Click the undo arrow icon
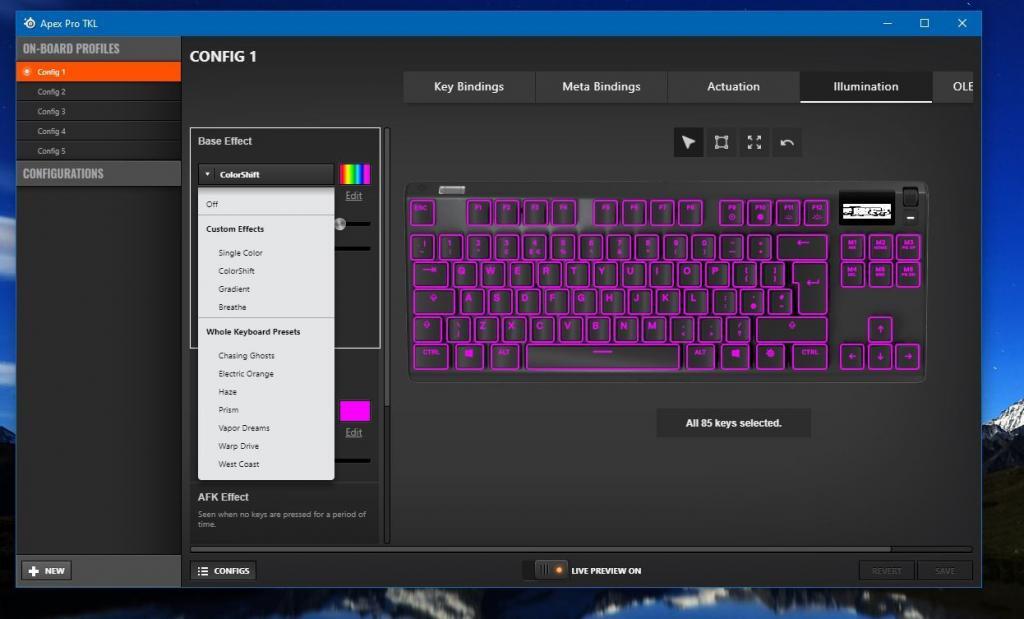The image size is (1024, 619). (x=787, y=143)
